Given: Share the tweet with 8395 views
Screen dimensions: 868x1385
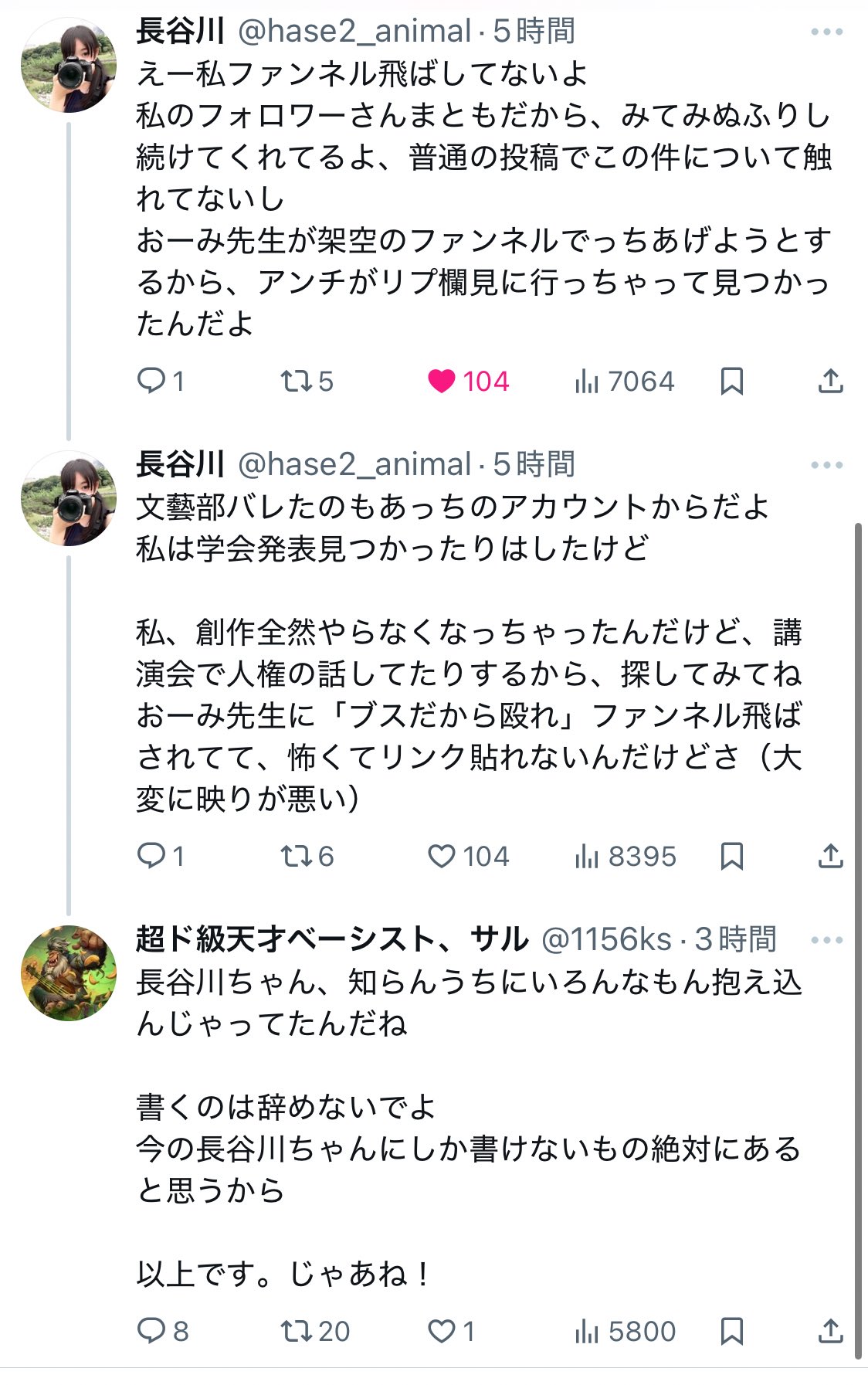Looking at the screenshot, I should (x=830, y=856).
